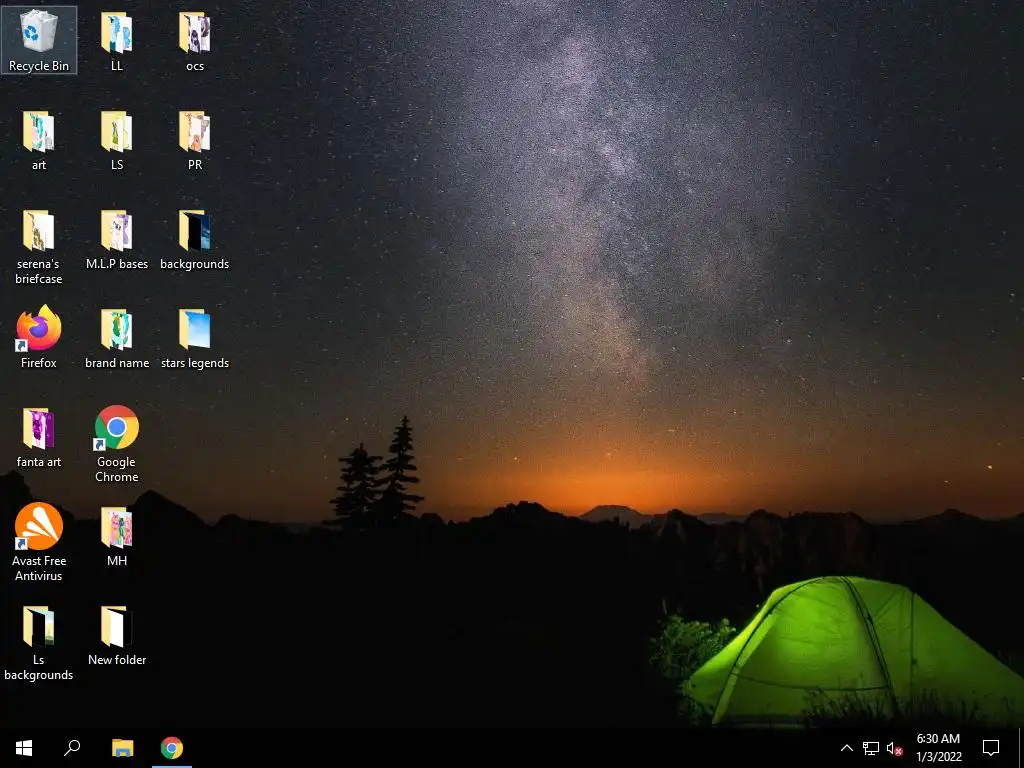Screen dimensions: 1024x768
Task: Click the backgrounds folder icon
Action: (x=195, y=238)
